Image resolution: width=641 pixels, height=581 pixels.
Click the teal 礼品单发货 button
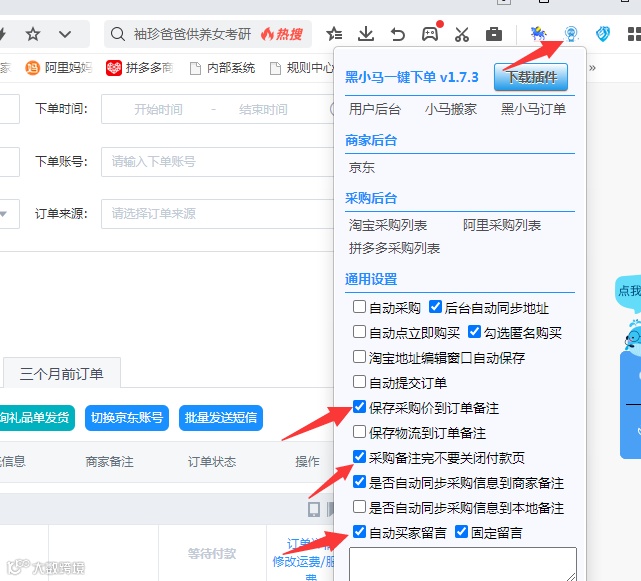pos(36,417)
